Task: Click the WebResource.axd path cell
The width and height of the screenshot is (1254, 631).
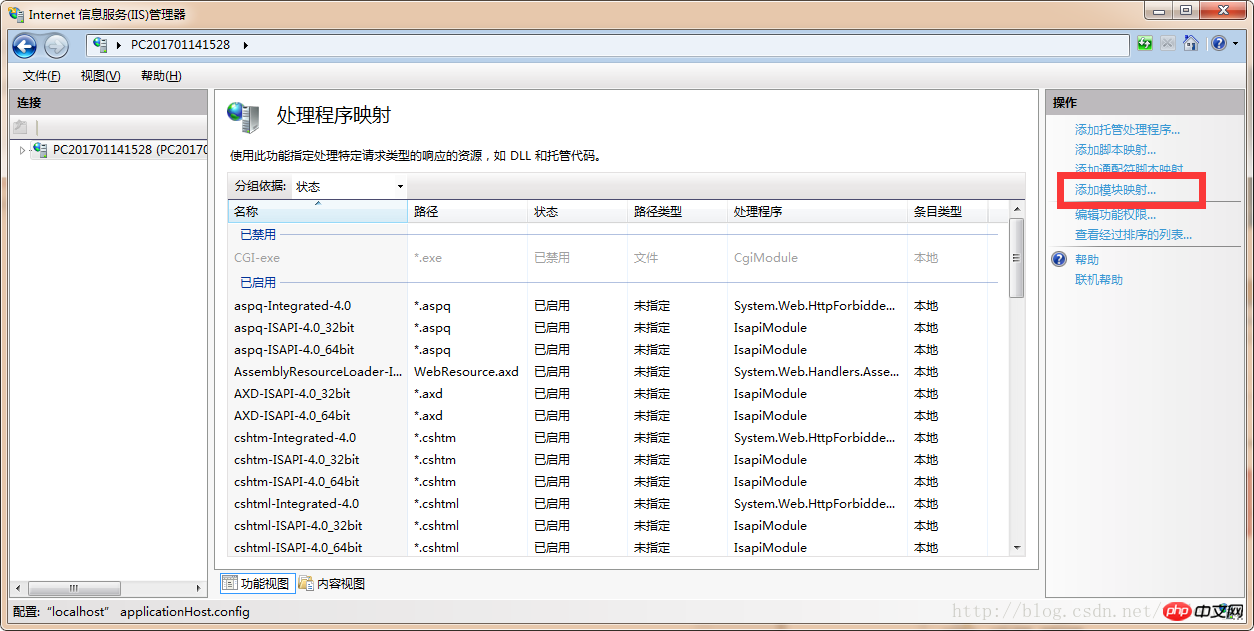Action: pyautogui.click(x=466, y=372)
